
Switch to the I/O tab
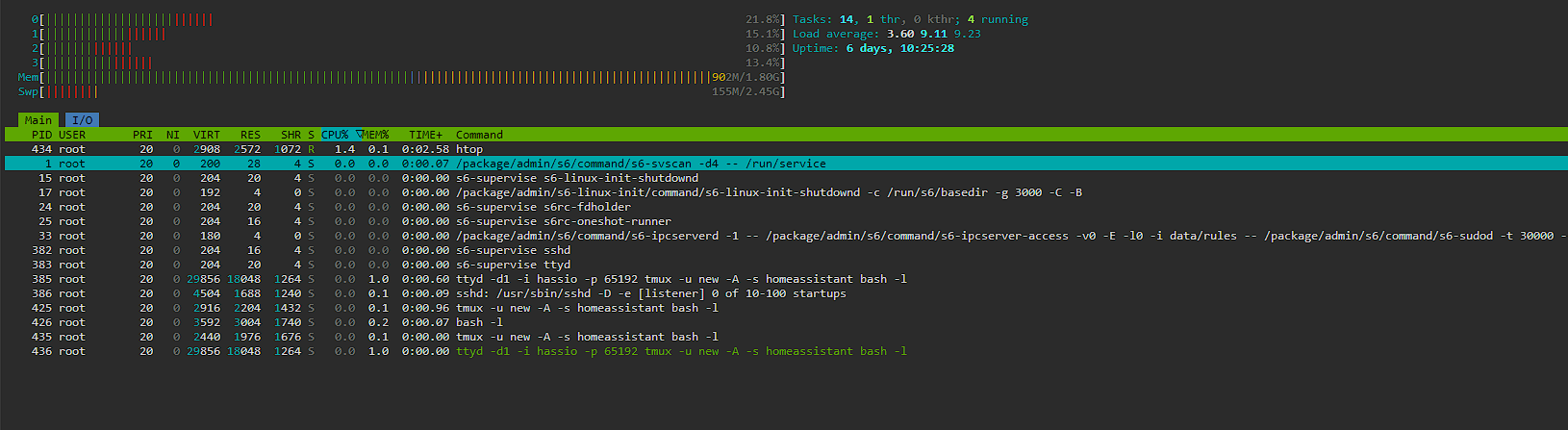[83, 120]
